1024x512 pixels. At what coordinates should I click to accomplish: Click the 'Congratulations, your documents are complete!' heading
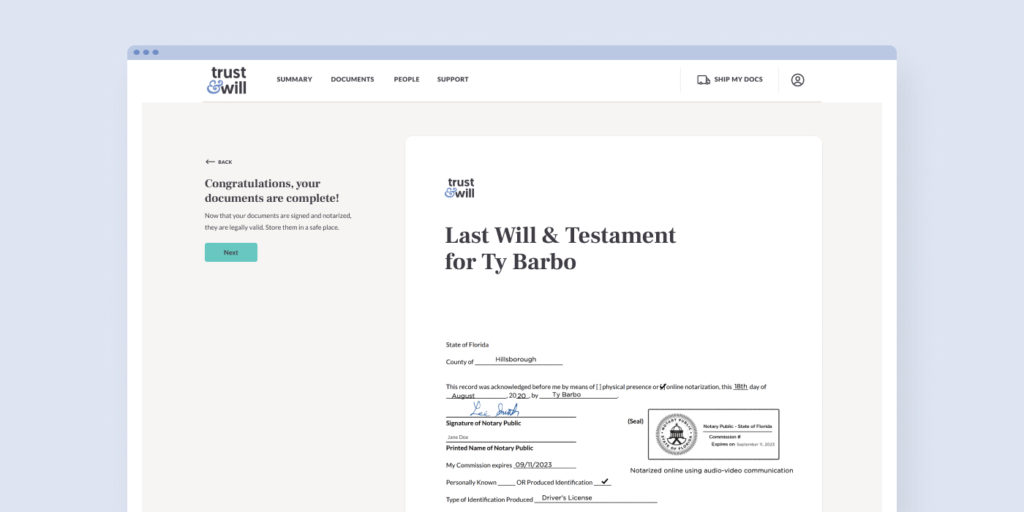[x=272, y=191]
